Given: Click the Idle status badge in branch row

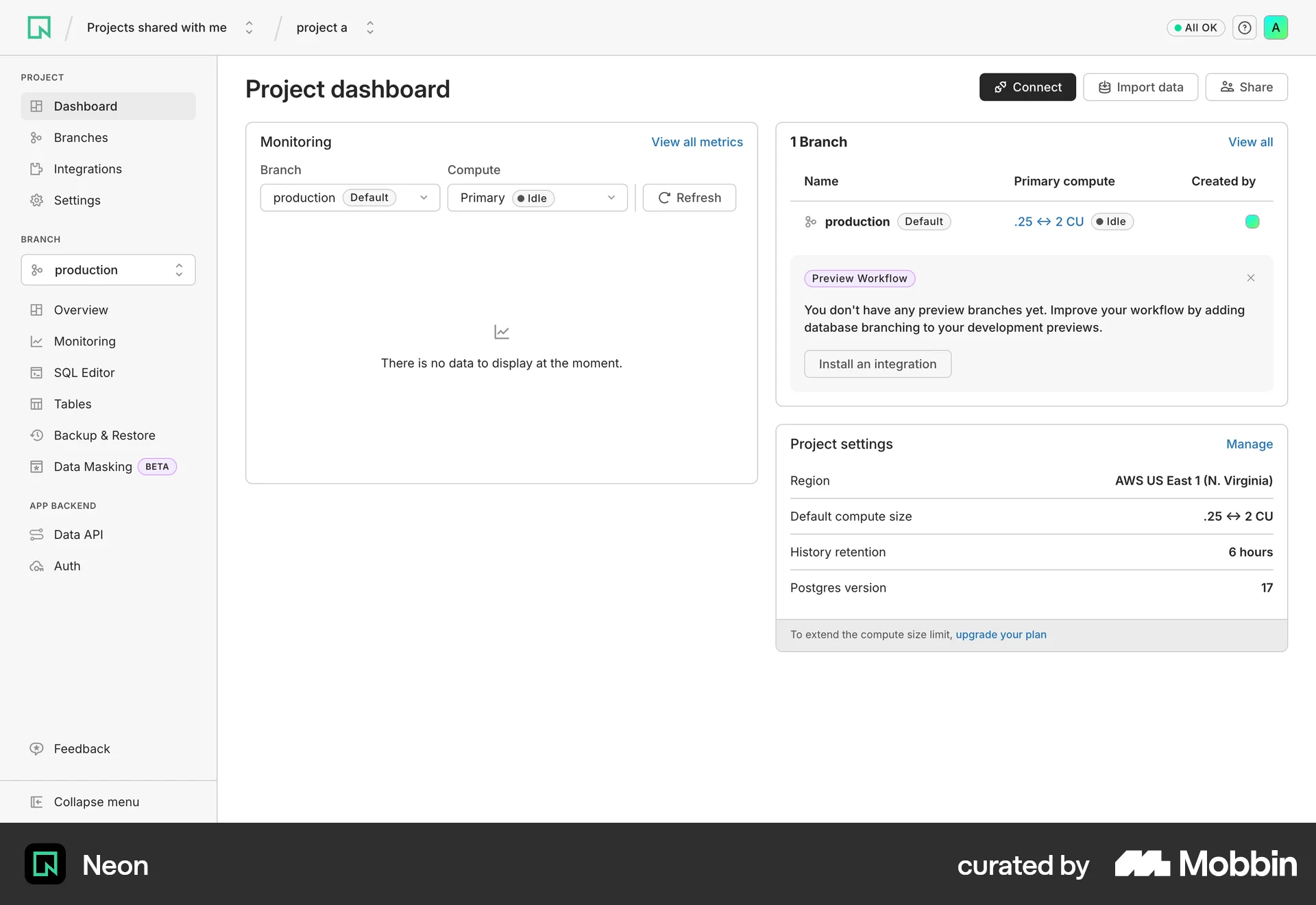Looking at the screenshot, I should pos(1112,221).
